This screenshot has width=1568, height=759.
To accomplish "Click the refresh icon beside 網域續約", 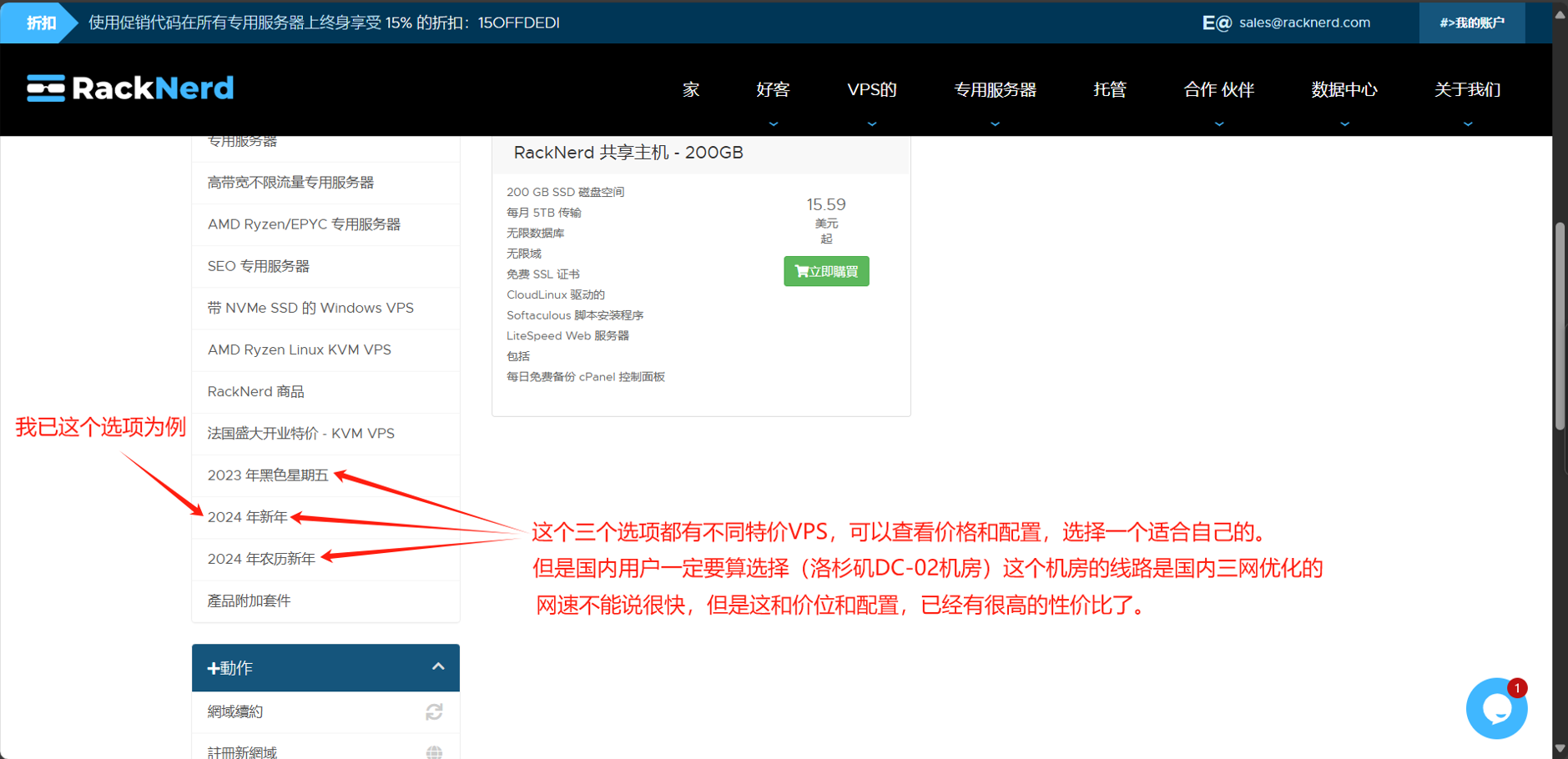I will tap(434, 711).
